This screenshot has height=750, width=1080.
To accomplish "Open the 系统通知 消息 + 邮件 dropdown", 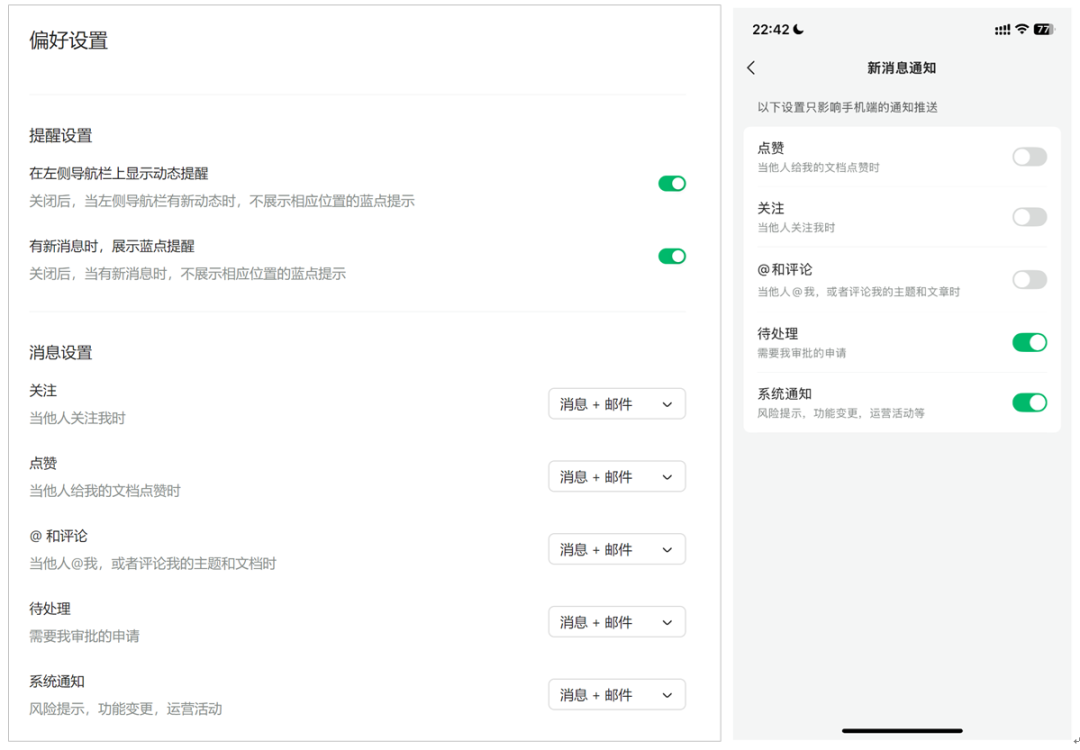I will (616, 694).
